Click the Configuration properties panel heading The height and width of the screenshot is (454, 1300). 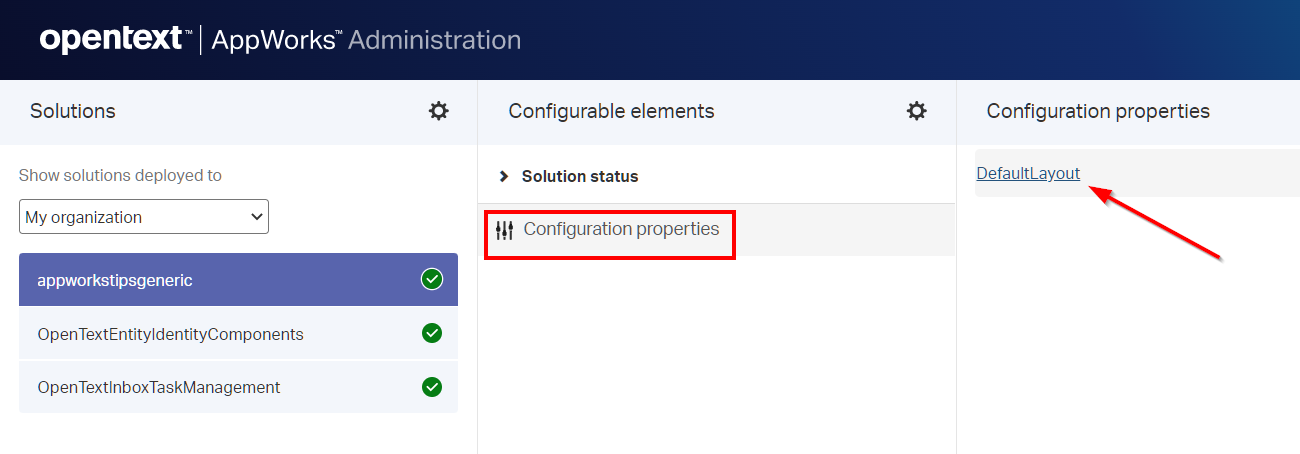tap(1098, 111)
